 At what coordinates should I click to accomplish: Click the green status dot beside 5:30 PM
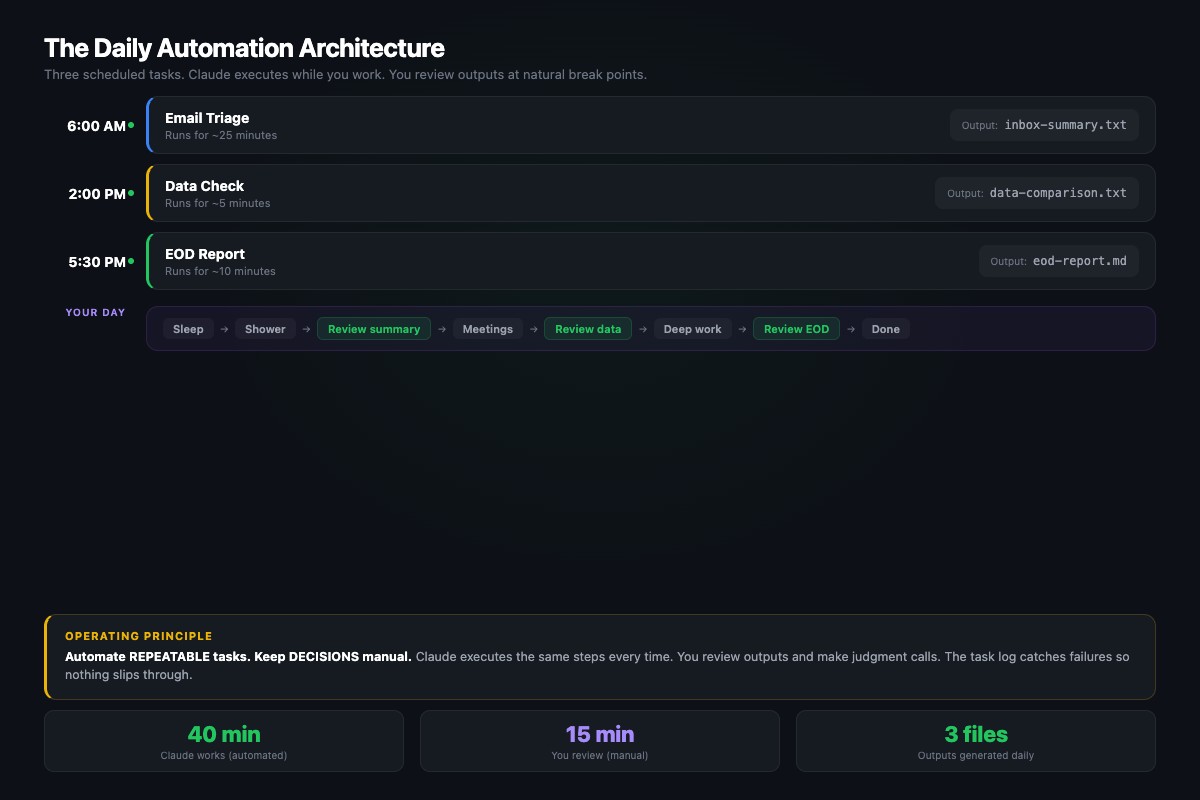coord(131,261)
